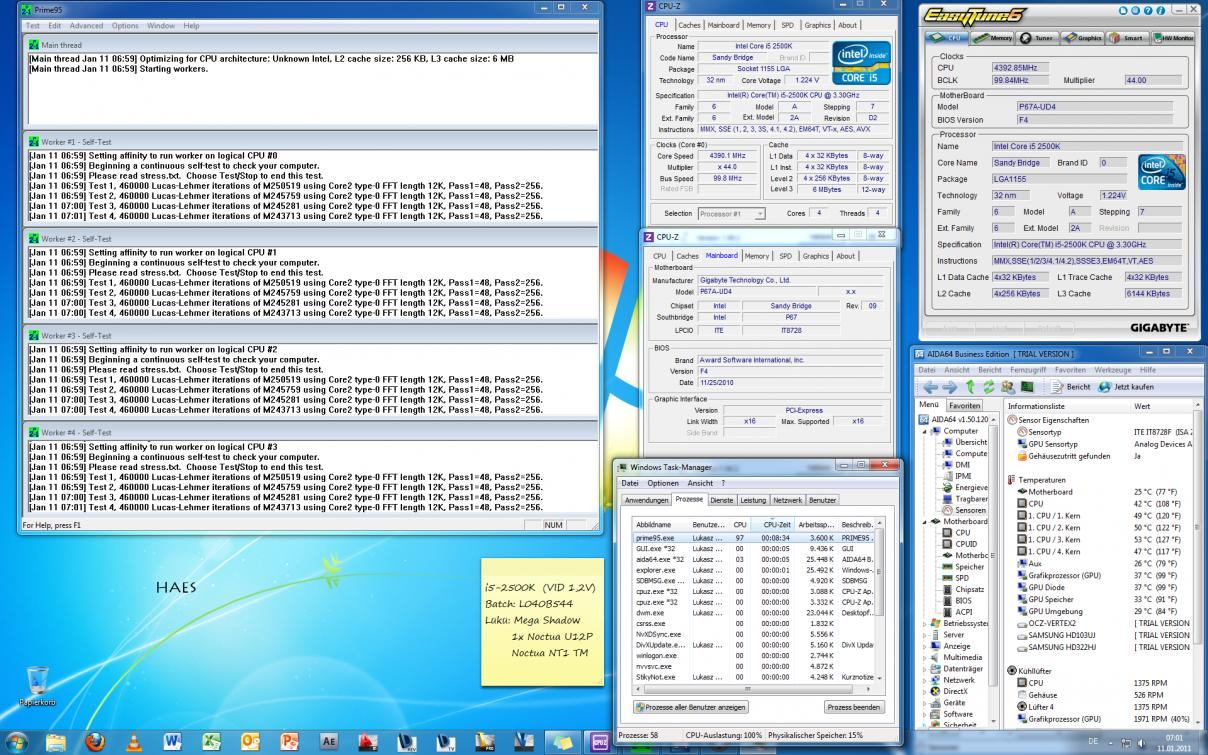
Task: Click AIDA64 forward navigation arrow
Action: point(949,386)
